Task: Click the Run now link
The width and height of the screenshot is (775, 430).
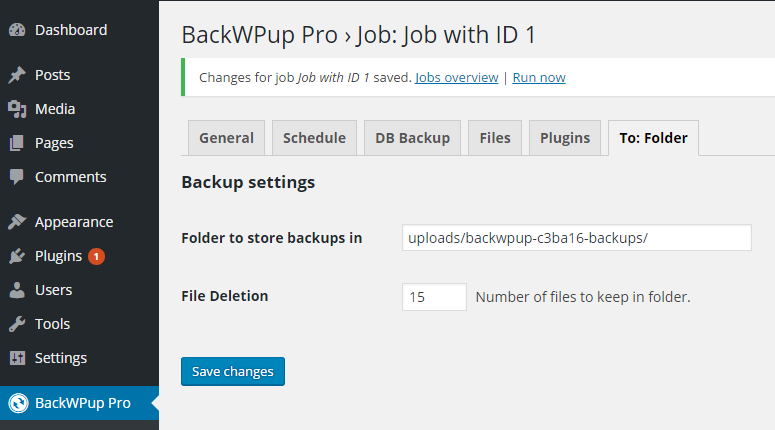Action: [539, 78]
